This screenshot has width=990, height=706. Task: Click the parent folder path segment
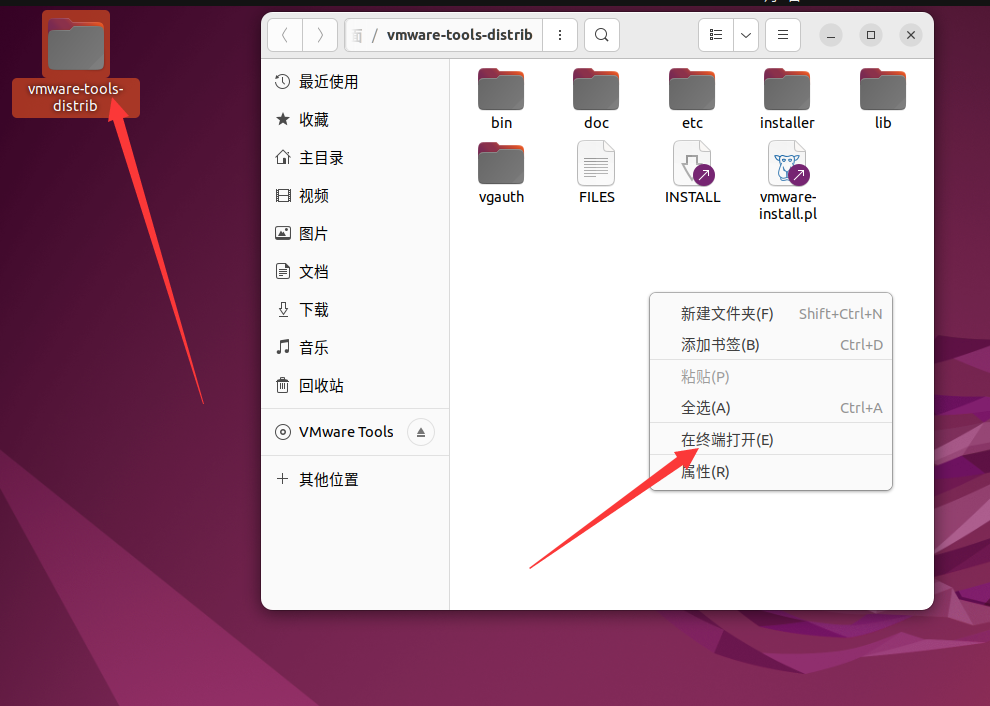coord(357,35)
